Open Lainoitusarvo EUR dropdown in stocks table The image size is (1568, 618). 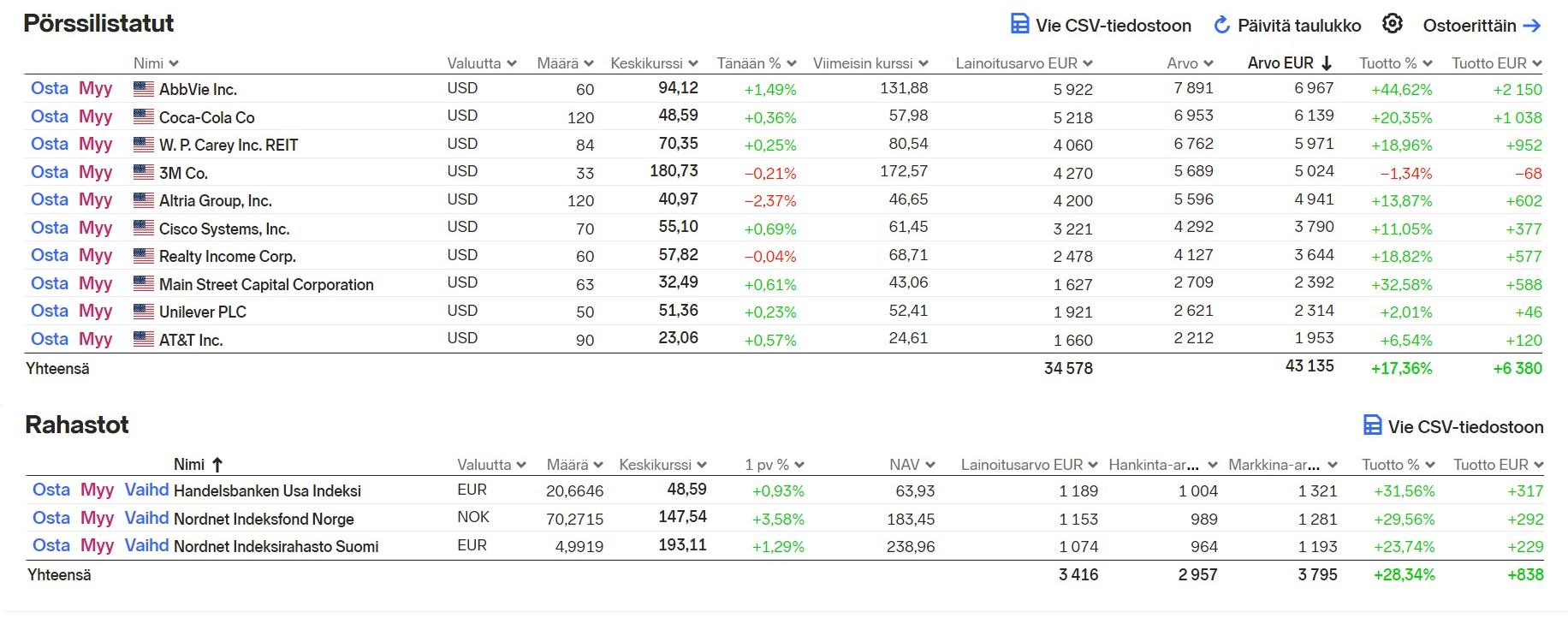pos(1088,63)
